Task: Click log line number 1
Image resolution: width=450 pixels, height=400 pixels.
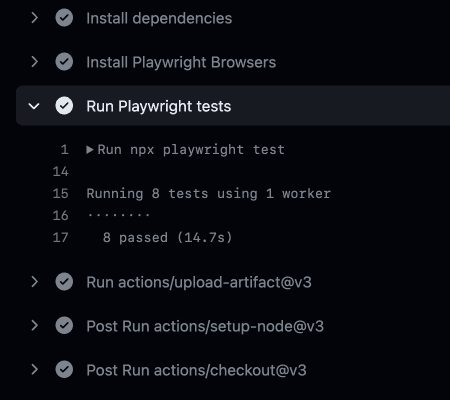Action: 65,150
